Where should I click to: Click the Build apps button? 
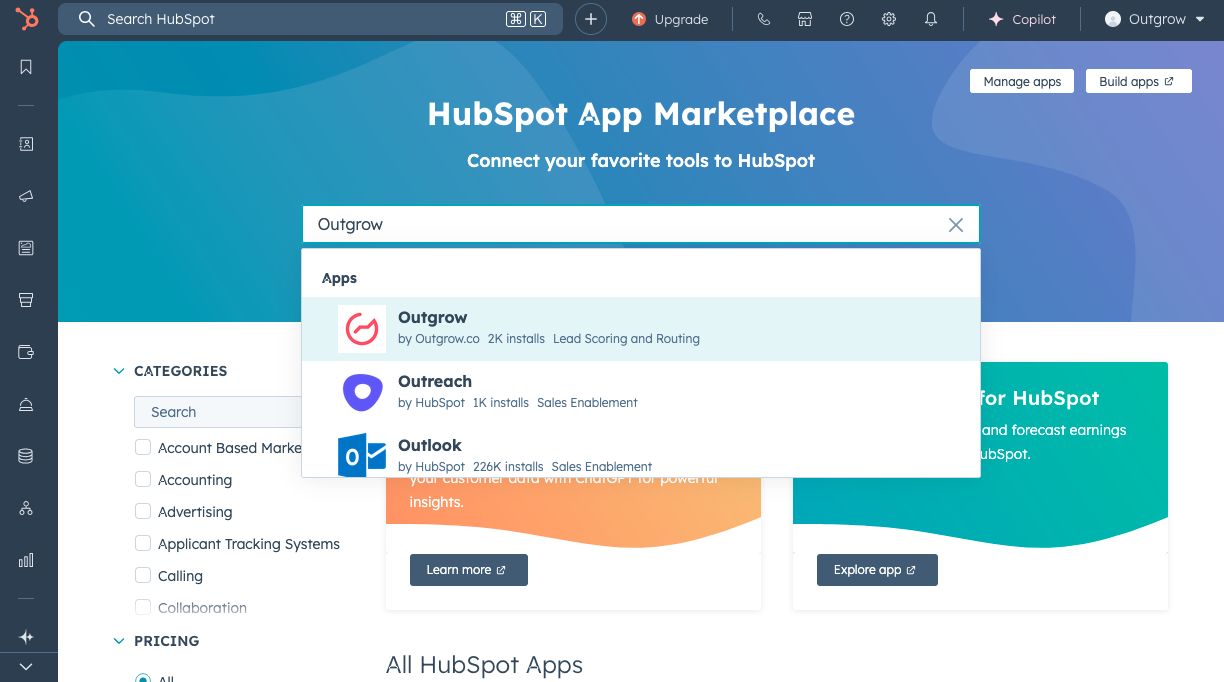click(1138, 82)
